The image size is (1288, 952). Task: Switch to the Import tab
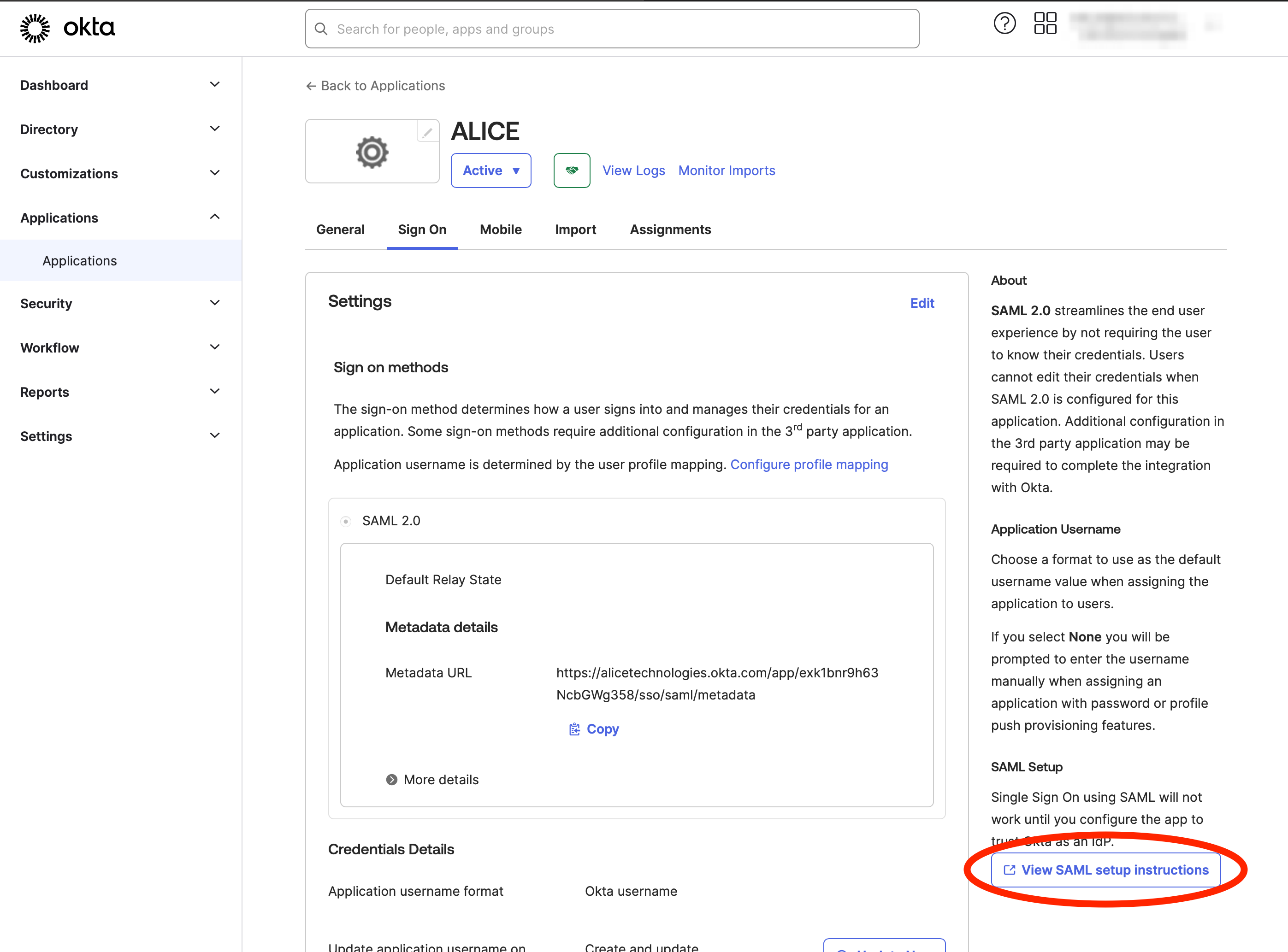[575, 229]
